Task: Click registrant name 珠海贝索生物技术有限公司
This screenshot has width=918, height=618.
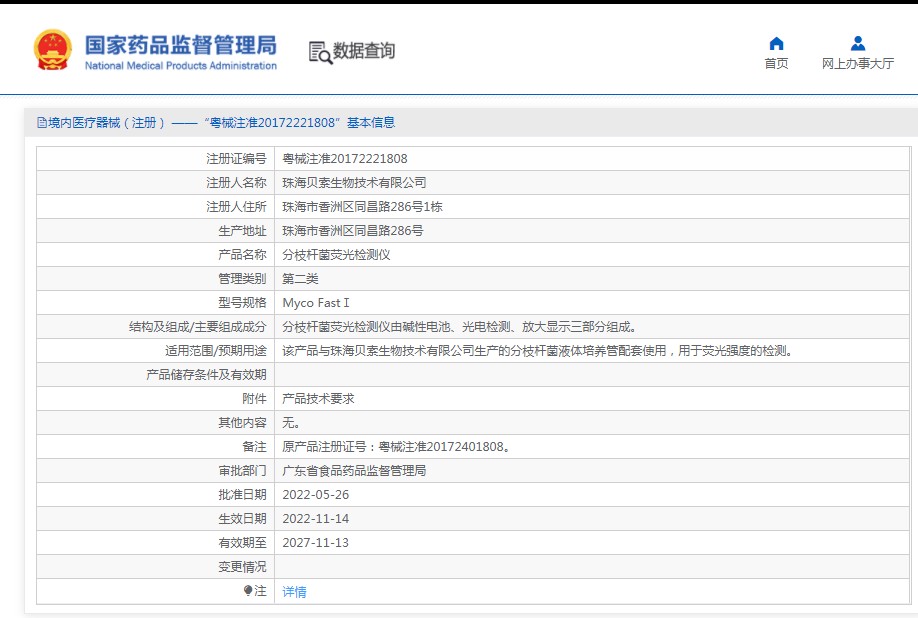Action: pyautogui.click(x=354, y=182)
